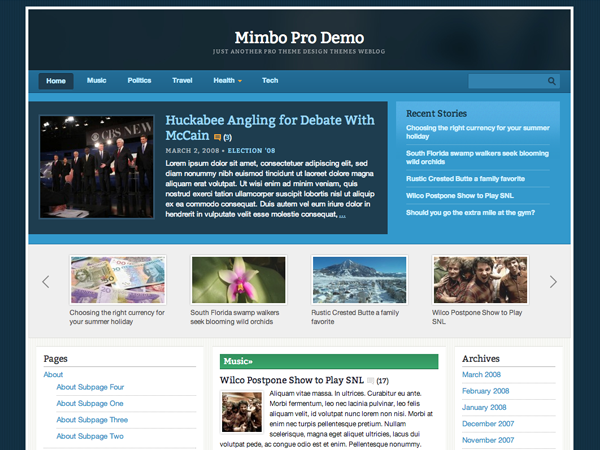Expand the Health menu dropdown arrow
600x450 pixels.
tap(240, 81)
